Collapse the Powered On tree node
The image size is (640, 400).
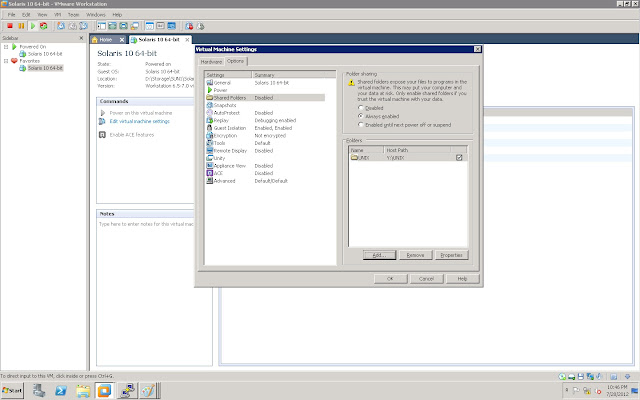[x=6, y=47]
